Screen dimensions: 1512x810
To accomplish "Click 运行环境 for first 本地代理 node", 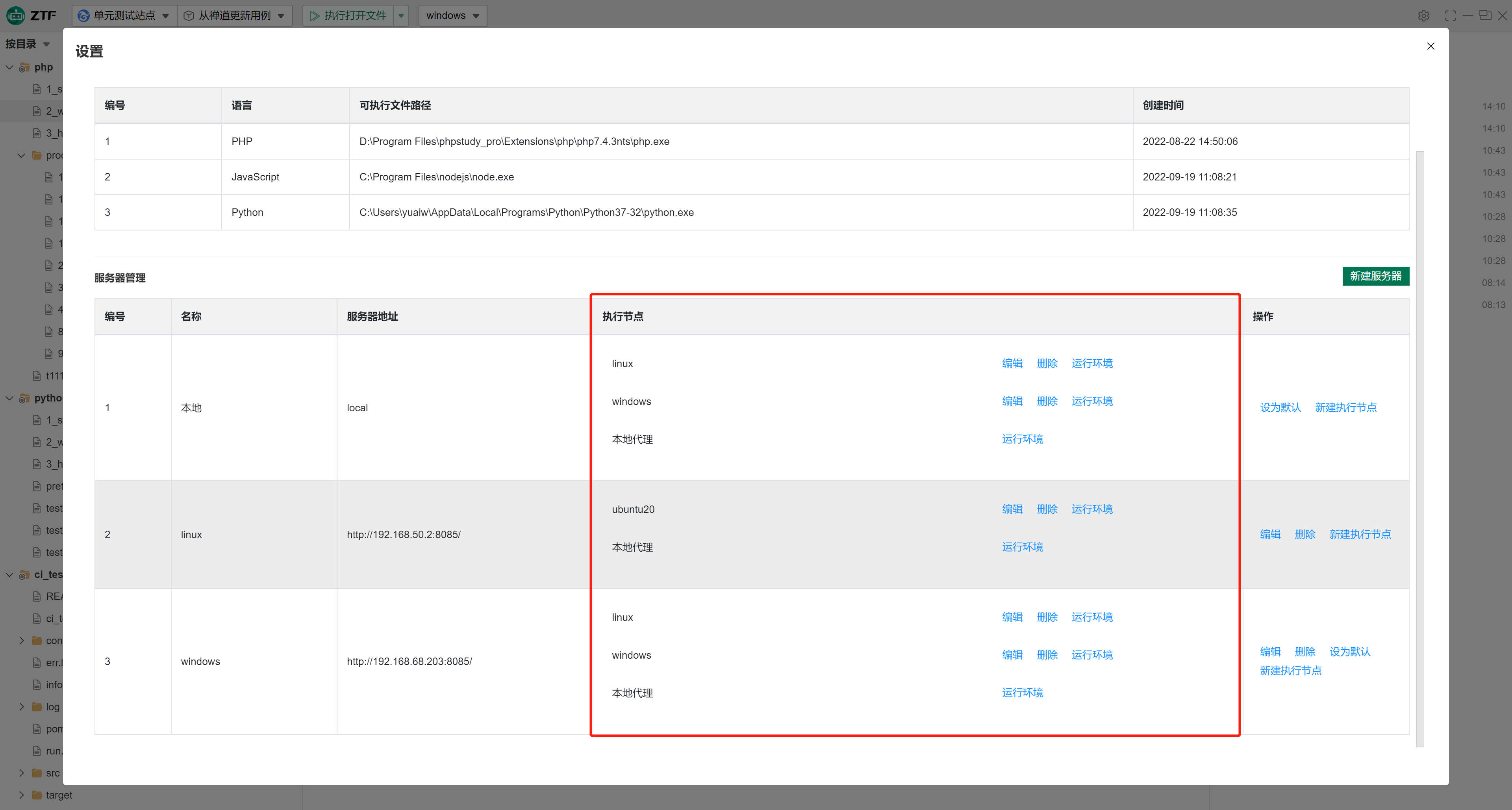I will [1022, 439].
